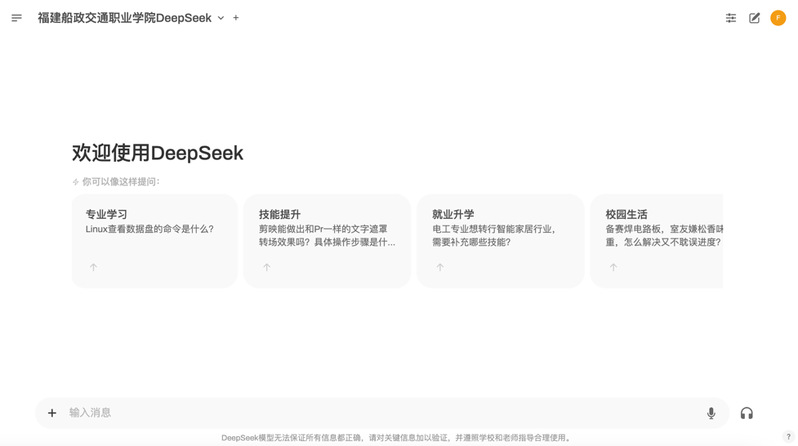Open the sidebar with the hamburger menu icon

click(16, 18)
